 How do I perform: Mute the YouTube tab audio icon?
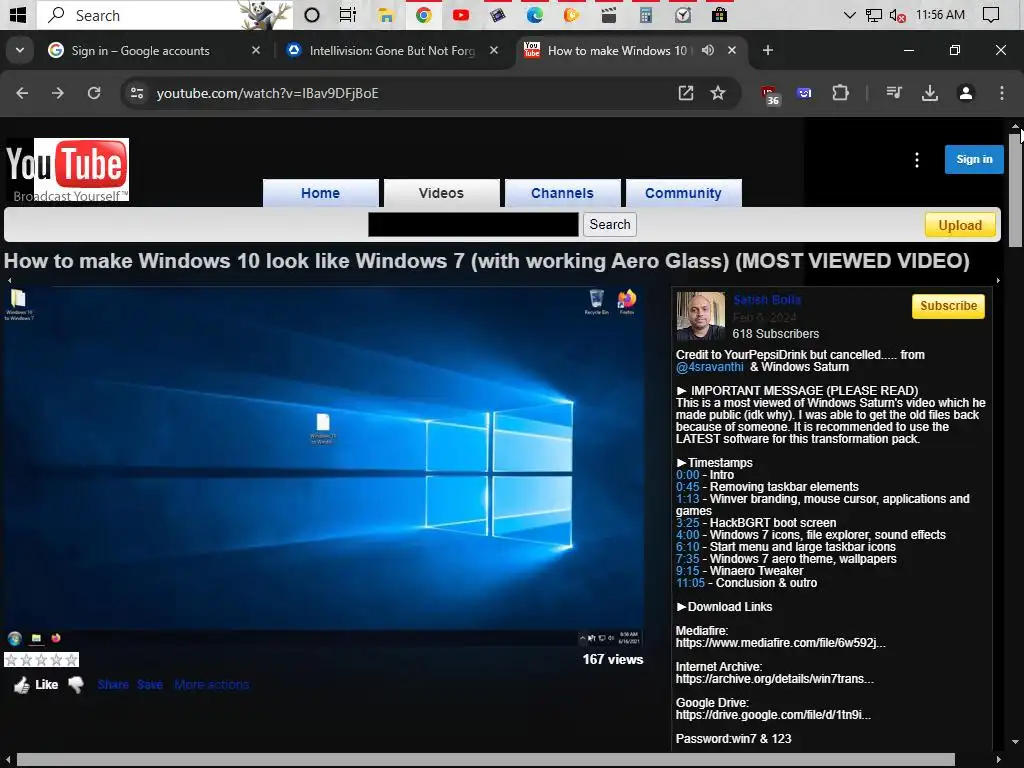(708, 50)
